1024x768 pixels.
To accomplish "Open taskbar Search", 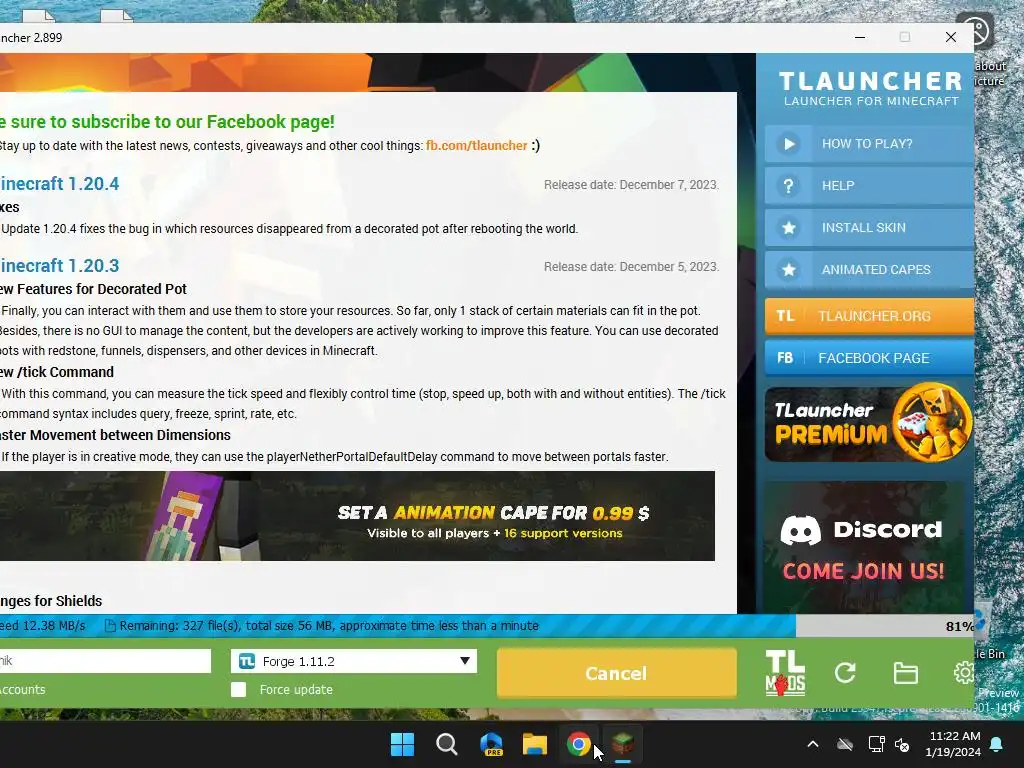I will [447, 744].
